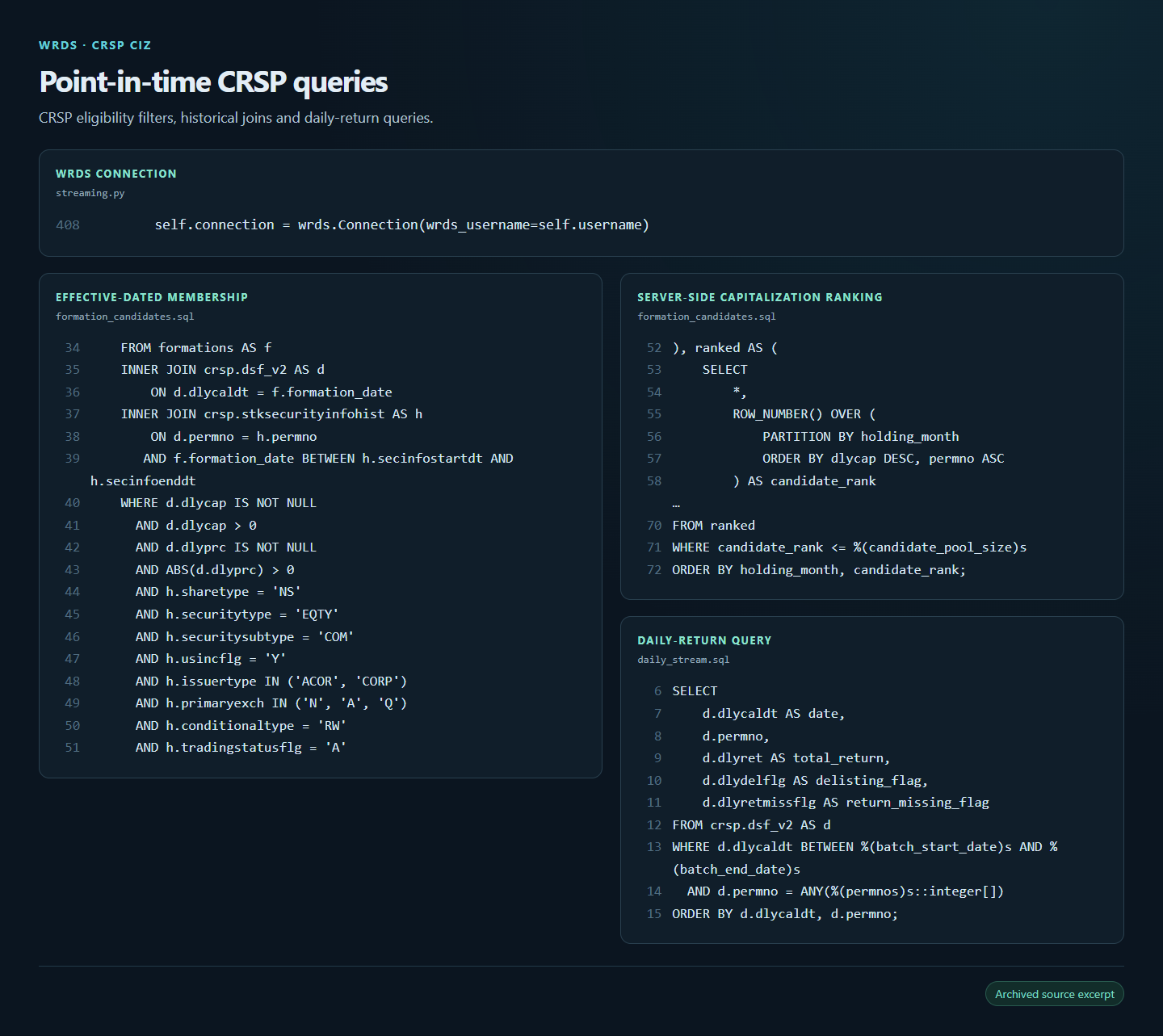Select the "WRDS CONNECTION" card title
1163x1036 pixels.
116,174
